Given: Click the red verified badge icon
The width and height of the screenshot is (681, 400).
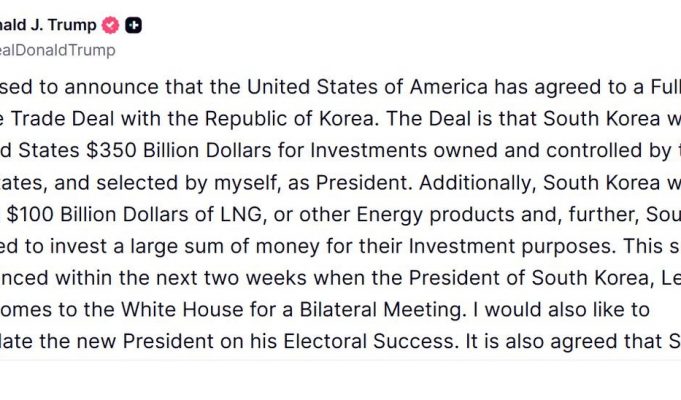Looking at the screenshot, I should (x=112, y=26).
